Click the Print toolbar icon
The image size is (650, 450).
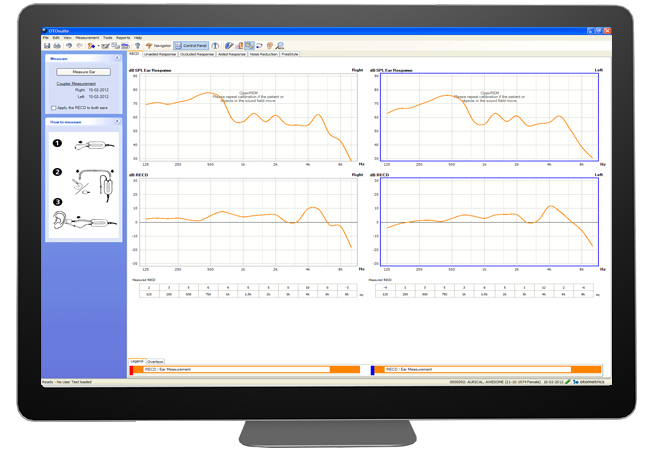(57, 46)
